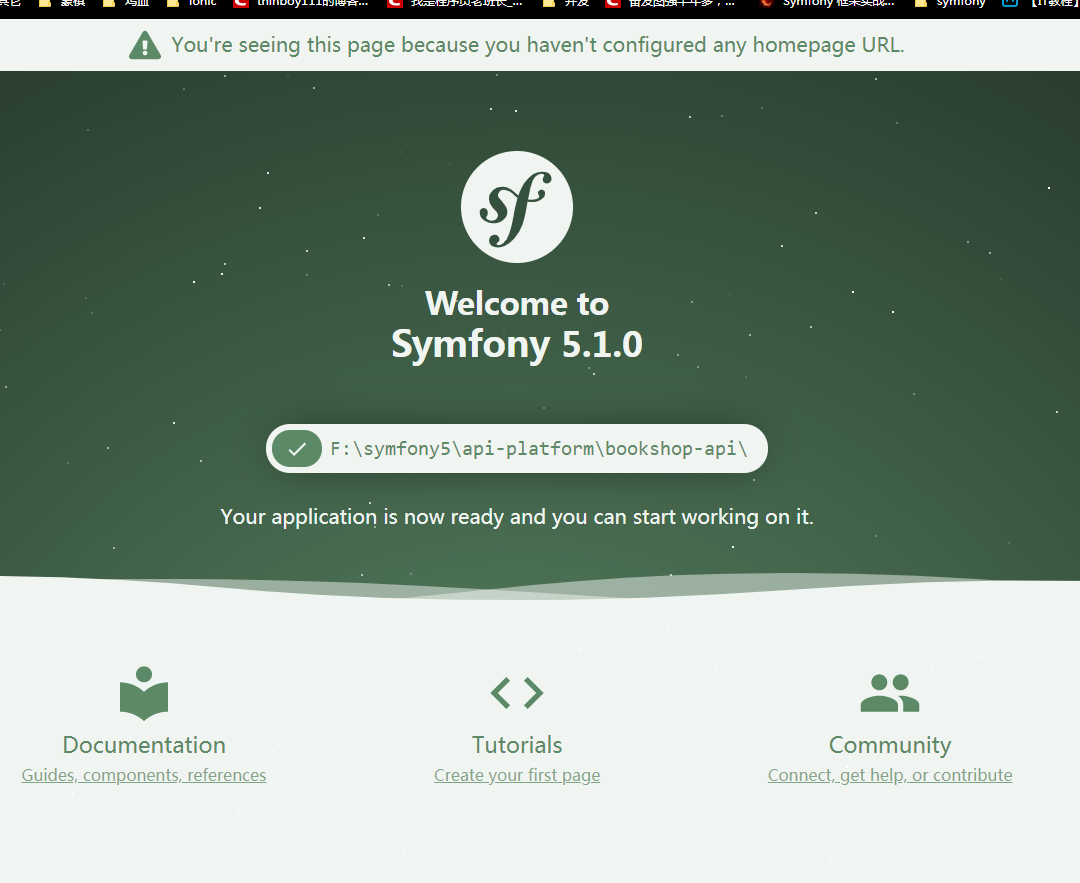Viewport: 1080px width, 883px height.
Task: Click the Symfony logo
Action: tap(516, 207)
